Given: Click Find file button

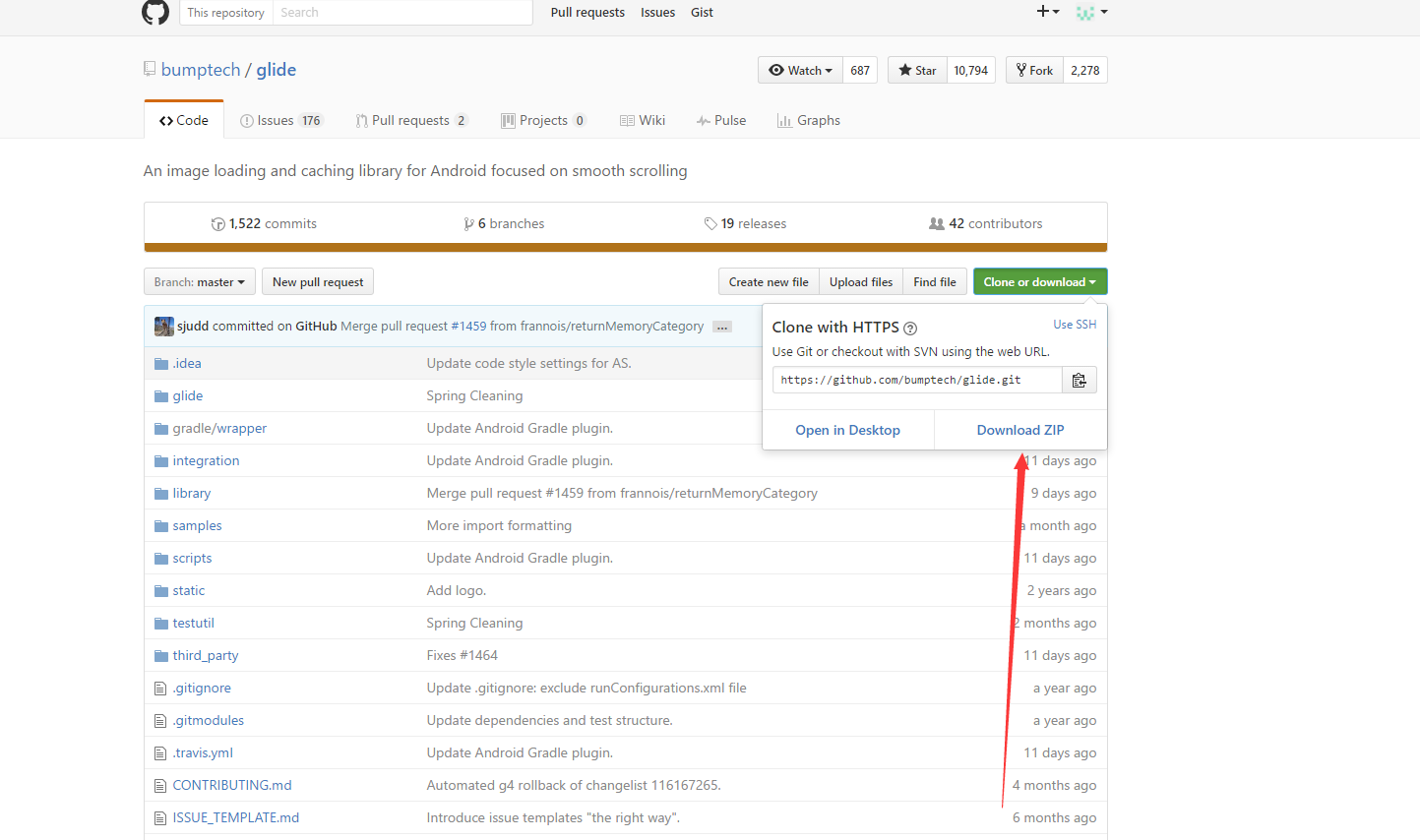Looking at the screenshot, I should tap(935, 282).
